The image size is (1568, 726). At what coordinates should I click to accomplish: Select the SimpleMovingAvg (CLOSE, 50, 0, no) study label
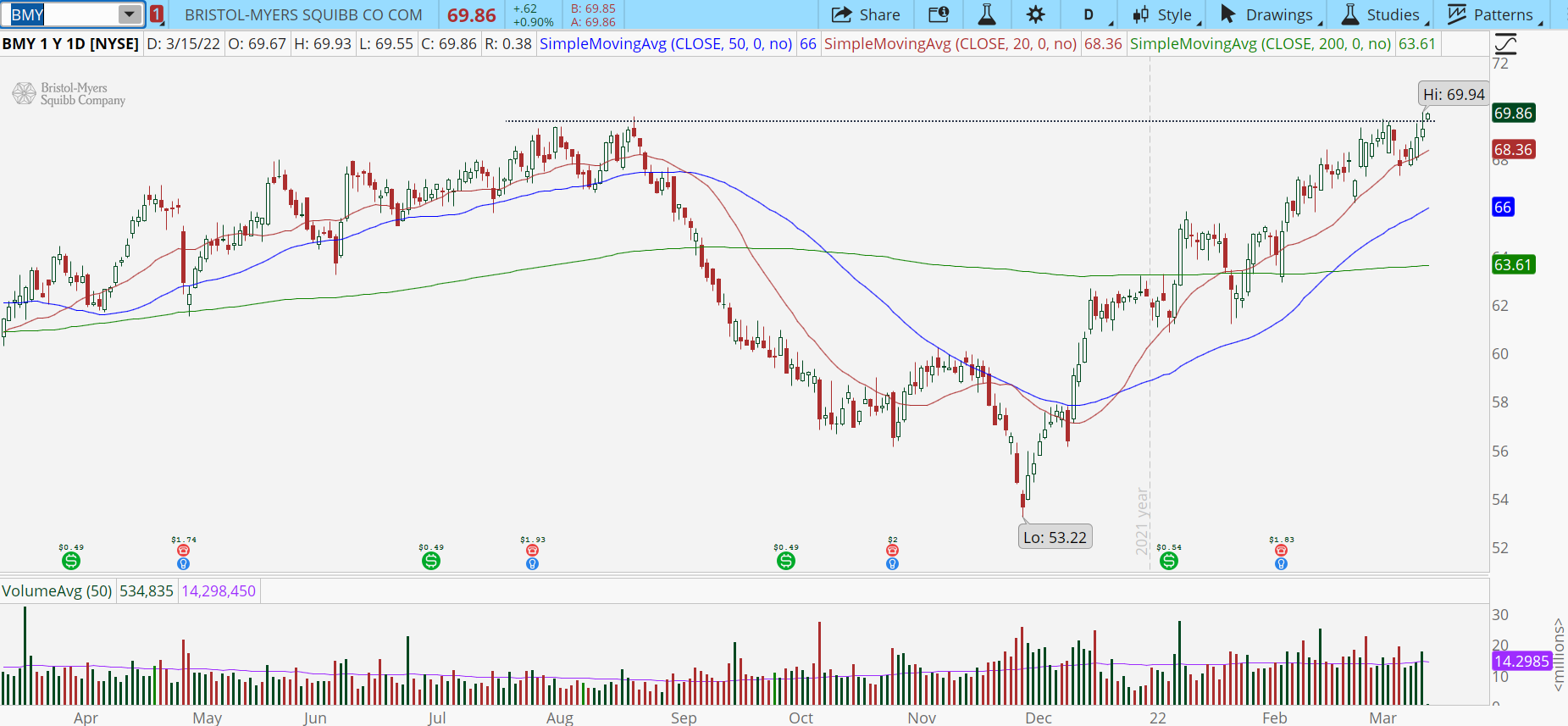(x=666, y=43)
